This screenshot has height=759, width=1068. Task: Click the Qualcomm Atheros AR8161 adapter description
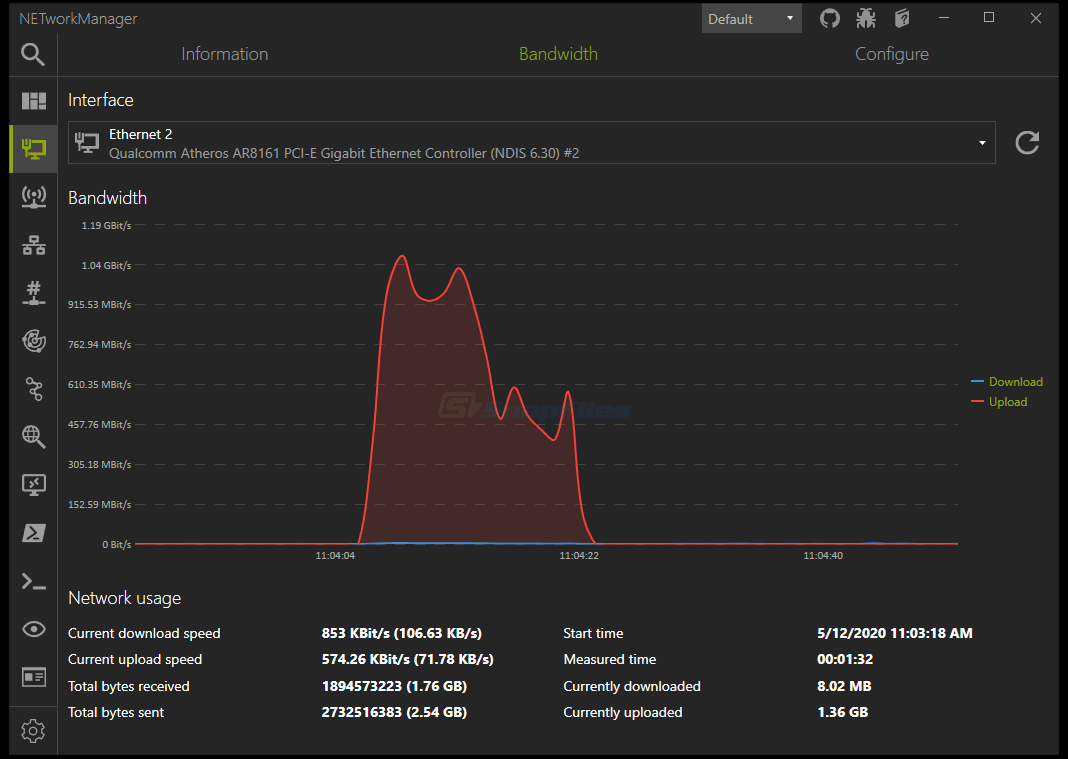pyautogui.click(x=344, y=153)
